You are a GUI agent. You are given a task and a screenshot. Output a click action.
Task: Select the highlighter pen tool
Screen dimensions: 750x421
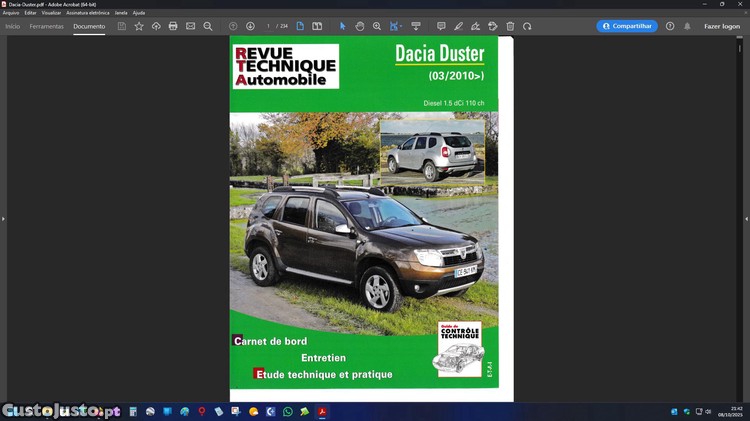(x=458, y=26)
